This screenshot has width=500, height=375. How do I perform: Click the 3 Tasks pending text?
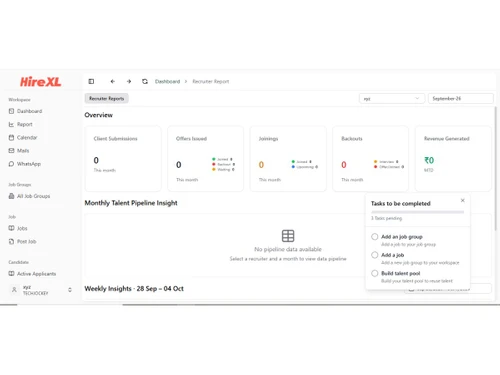(387, 218)
